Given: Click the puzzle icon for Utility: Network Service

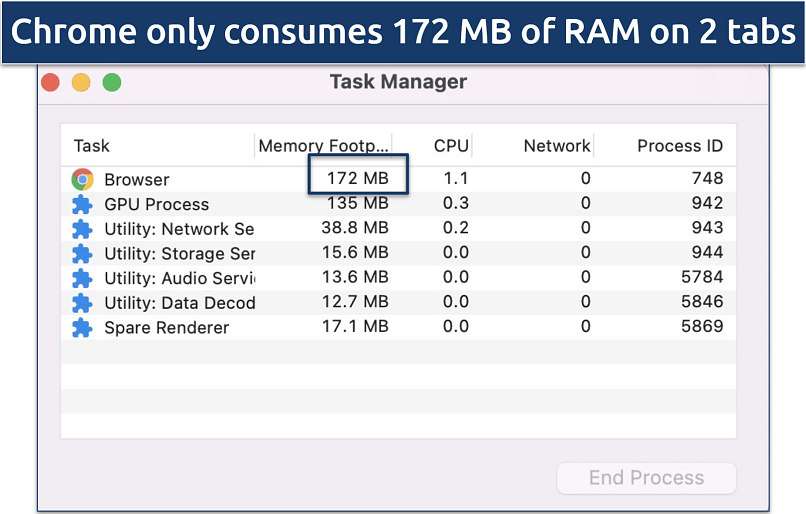Looking at the screenshot, I should point(82,229).
